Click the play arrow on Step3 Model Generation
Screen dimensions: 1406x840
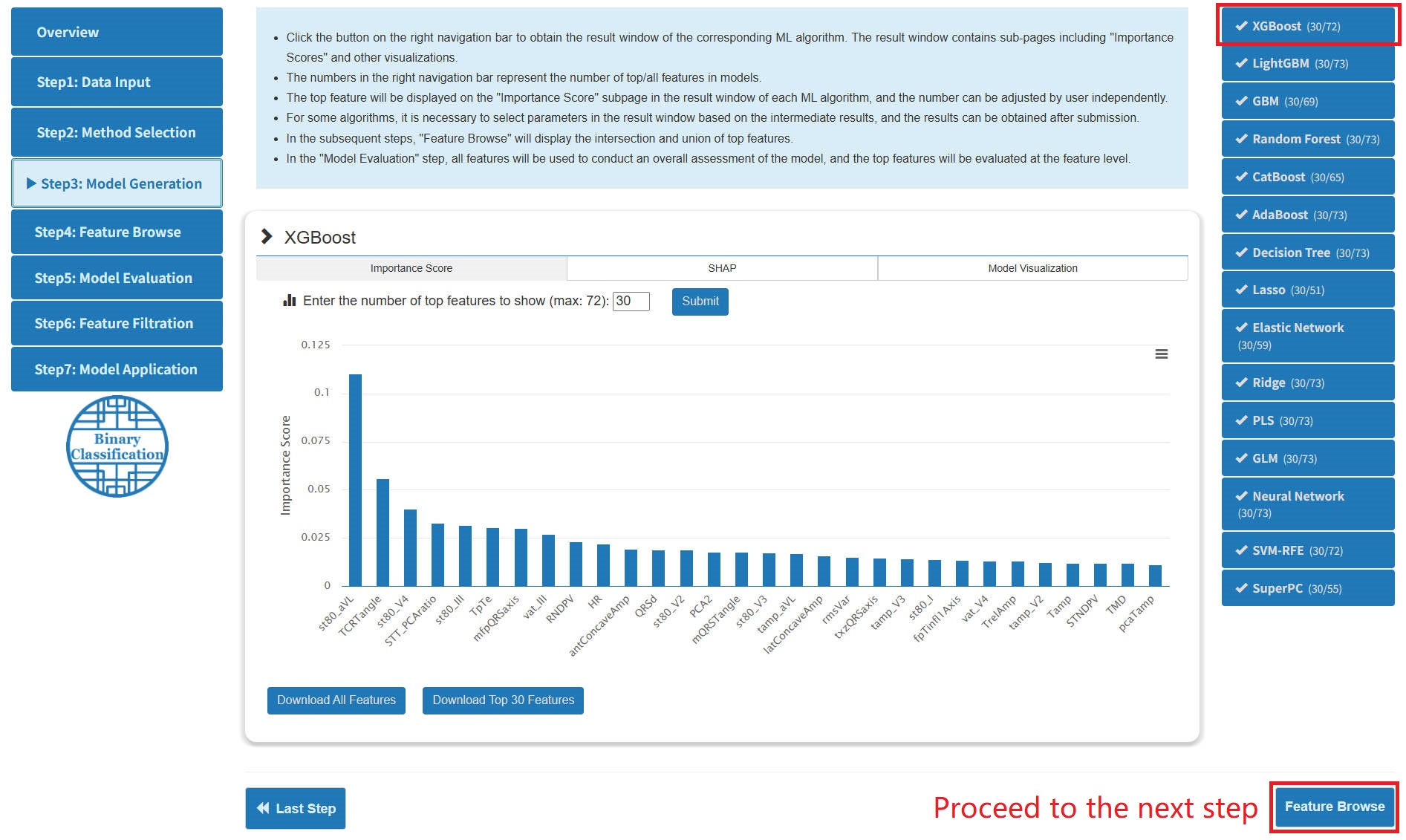[x=31, y=183]
